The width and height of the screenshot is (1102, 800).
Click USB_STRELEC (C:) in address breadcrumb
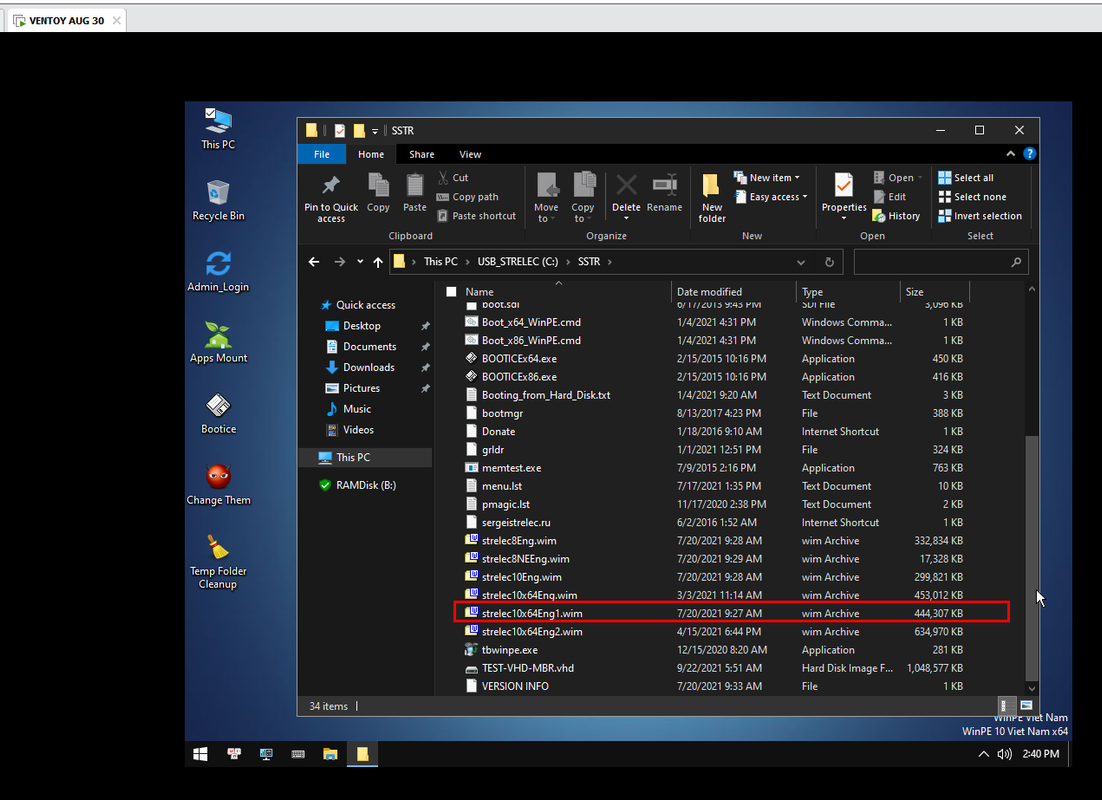pos(517,262)
